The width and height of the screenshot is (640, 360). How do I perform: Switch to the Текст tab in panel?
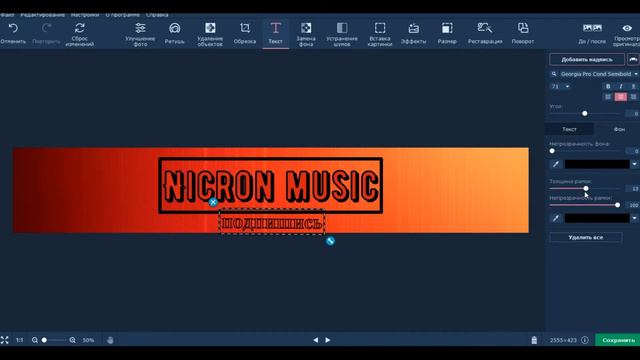(569, 129)
